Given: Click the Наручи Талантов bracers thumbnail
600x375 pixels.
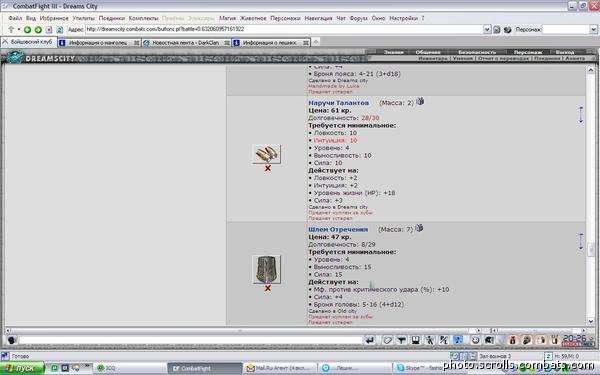Looking at the screenshot, I should (266, 154).
